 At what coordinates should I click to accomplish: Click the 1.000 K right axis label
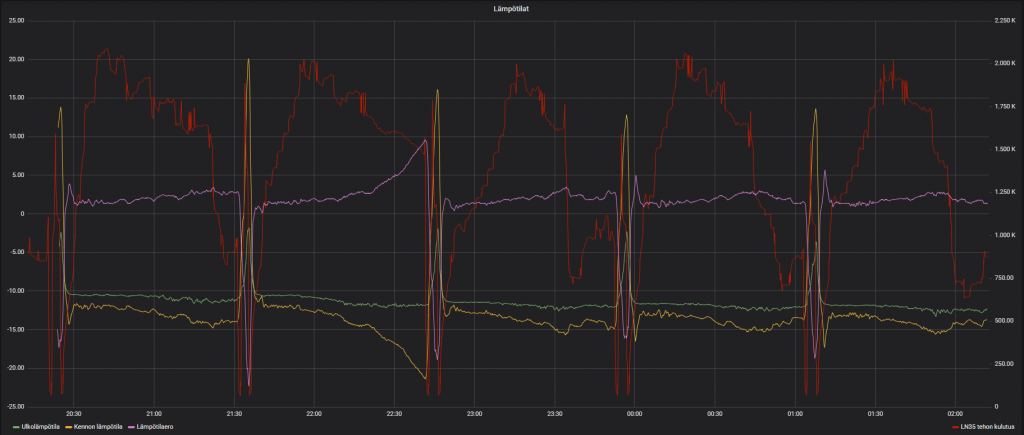click(1003, 235)
